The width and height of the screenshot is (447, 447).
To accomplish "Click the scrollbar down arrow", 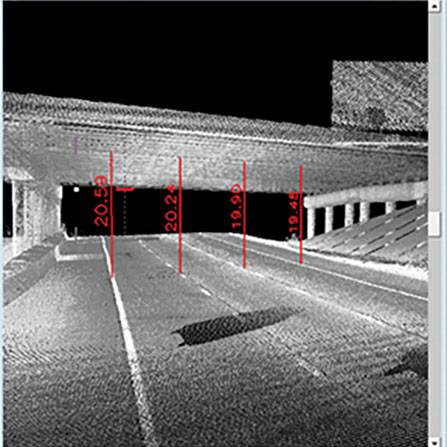I will pyautogui.click(x=435, y=441).
